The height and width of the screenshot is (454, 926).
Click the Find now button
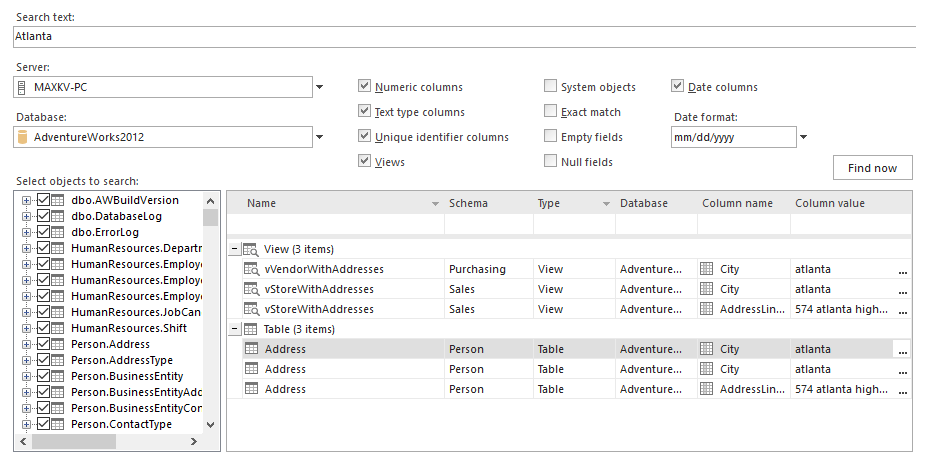click(872, 168)
